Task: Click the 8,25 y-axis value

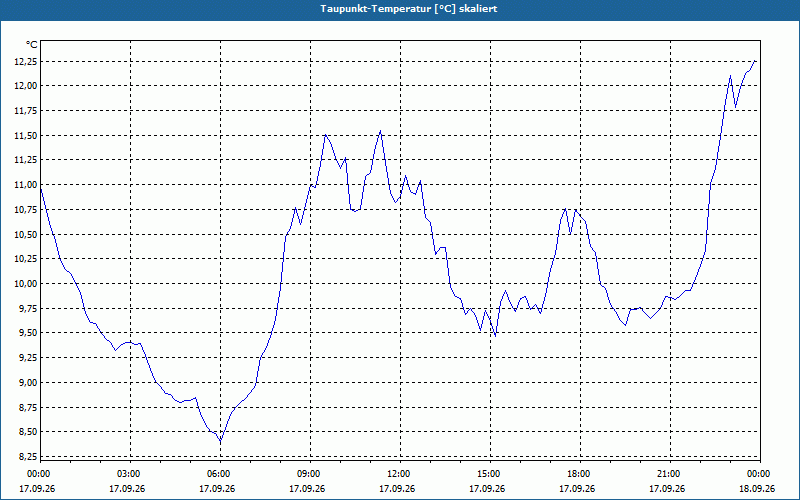Action: (x=30, y=457)
